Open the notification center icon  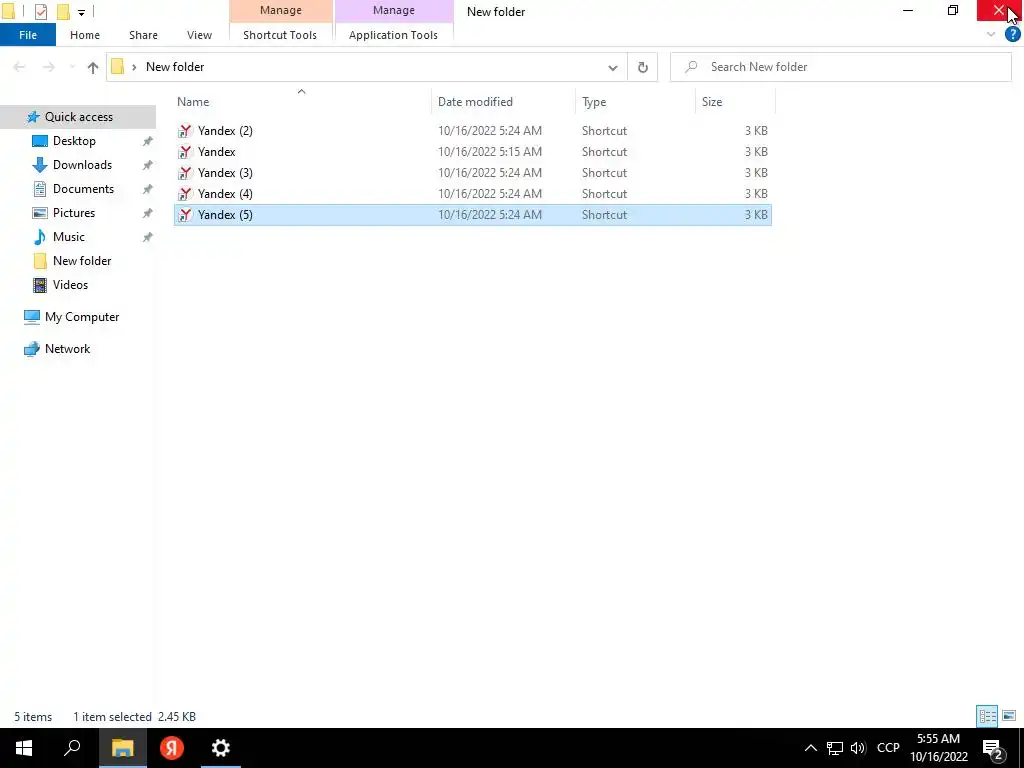993,748
